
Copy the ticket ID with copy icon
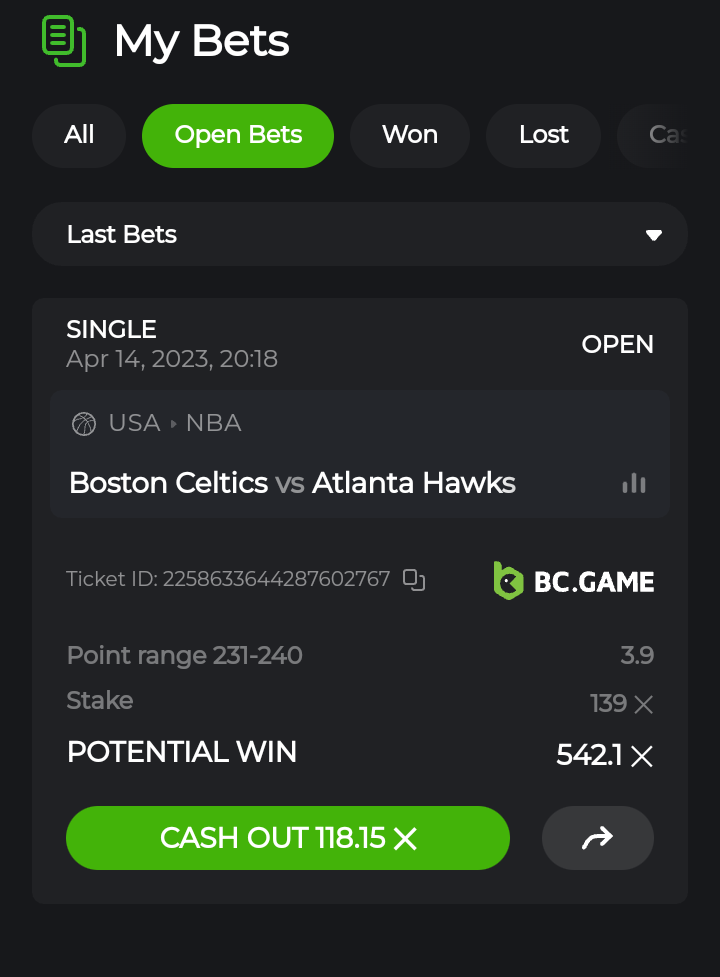coord(414,579)
